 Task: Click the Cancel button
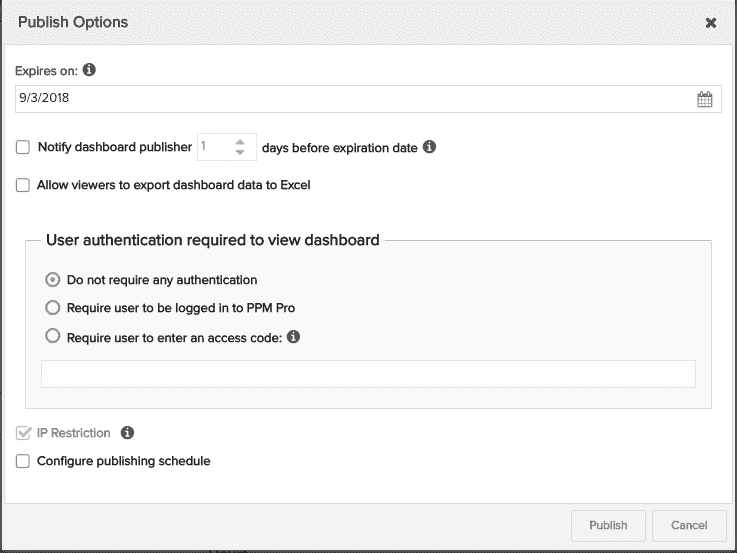point(689,525)
